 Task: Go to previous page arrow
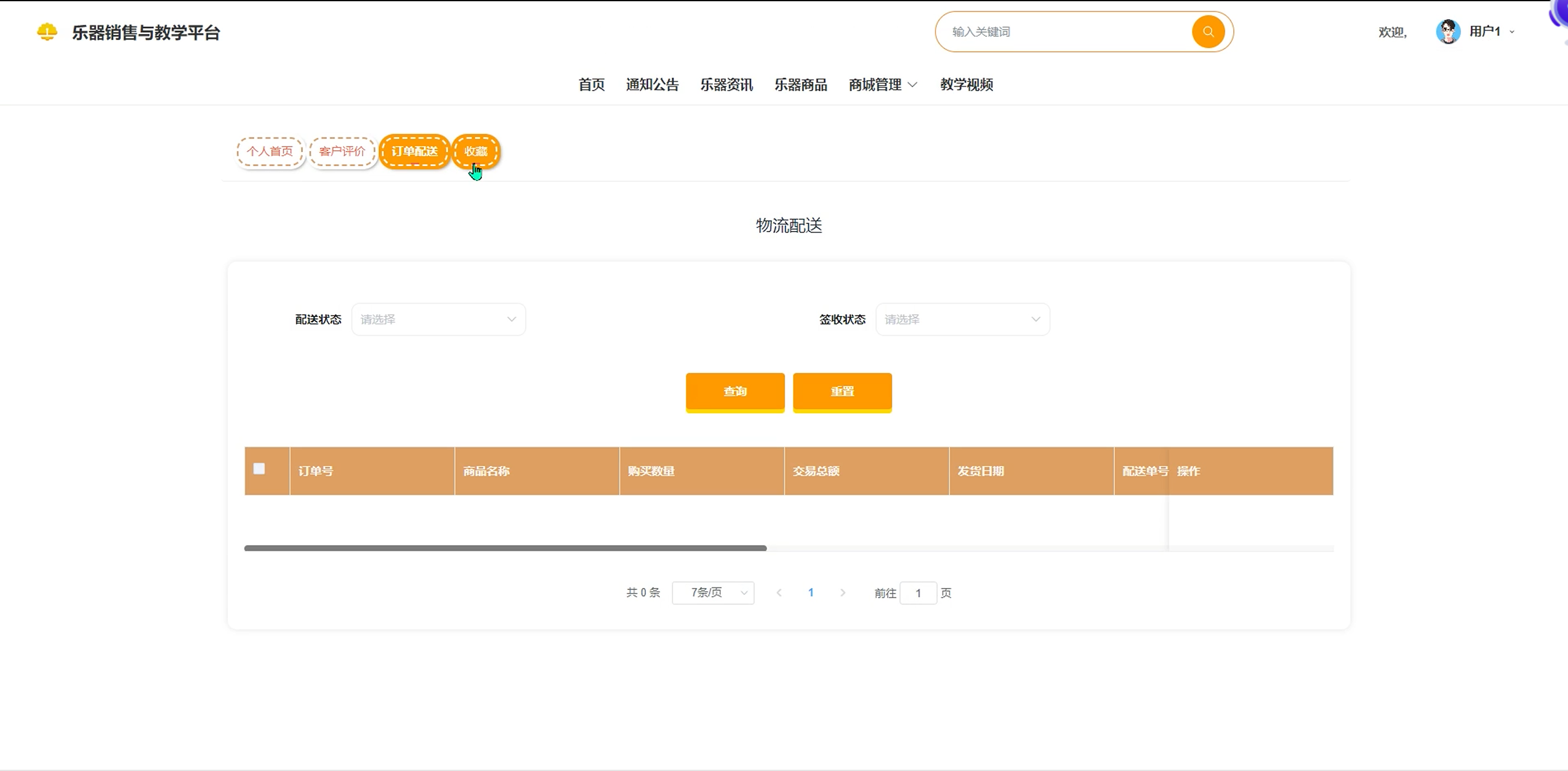pyautogui.click(x=779, y=592)
